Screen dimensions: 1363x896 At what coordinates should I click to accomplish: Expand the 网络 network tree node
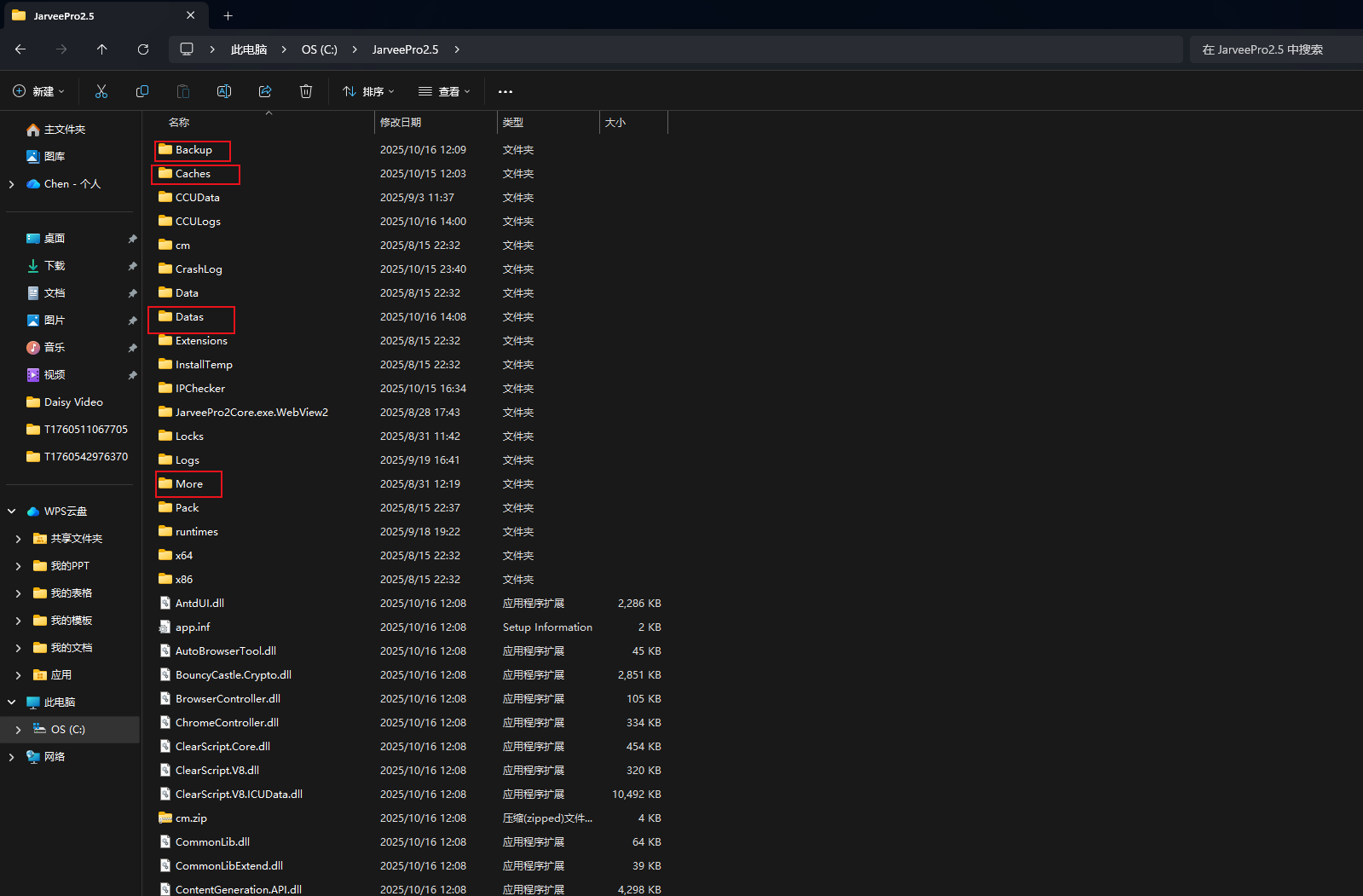point(12,757)
